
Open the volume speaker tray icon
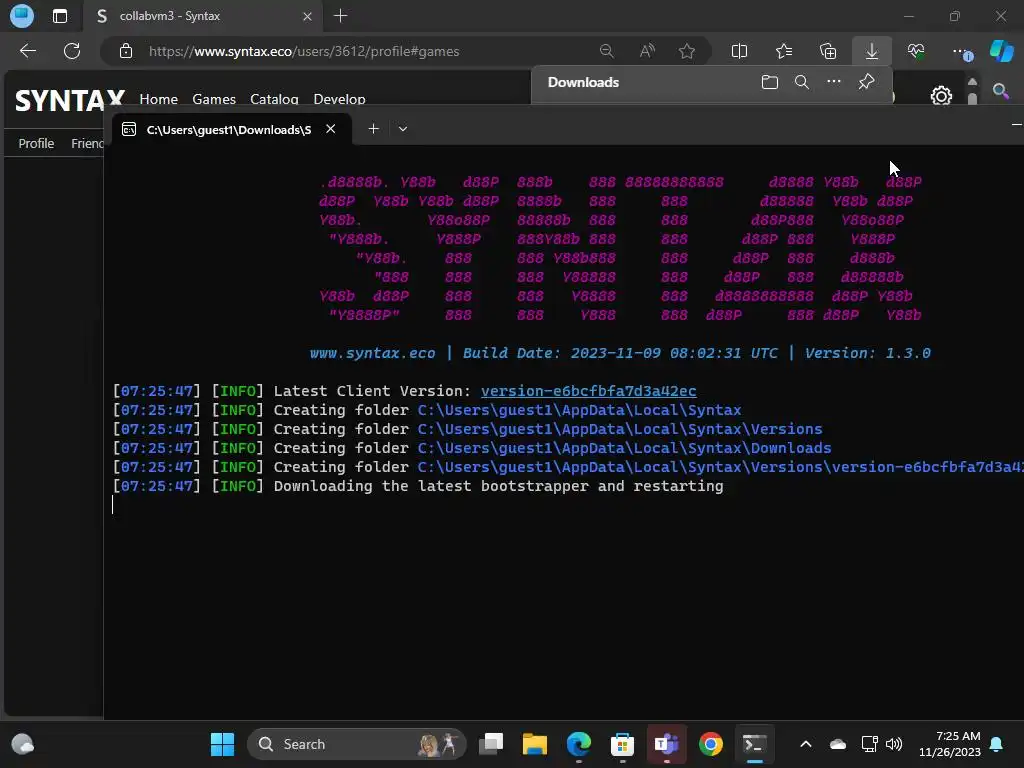894,744
